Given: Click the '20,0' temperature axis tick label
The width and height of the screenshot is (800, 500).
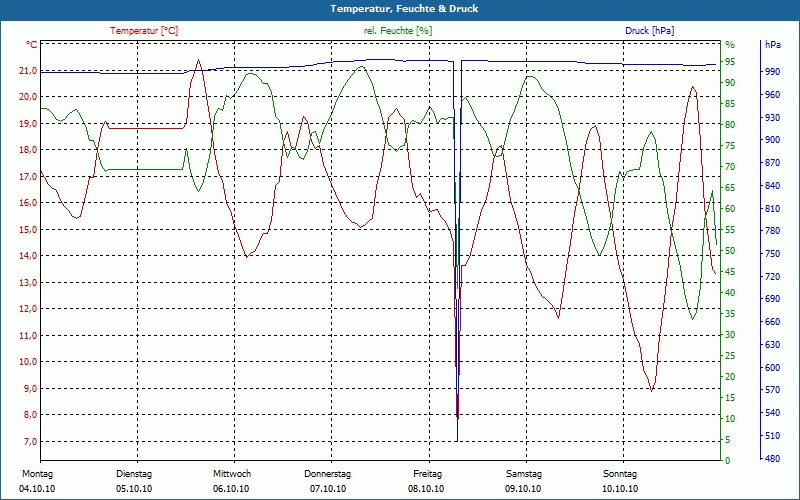Looking at the screenshot, I should 28,97.
